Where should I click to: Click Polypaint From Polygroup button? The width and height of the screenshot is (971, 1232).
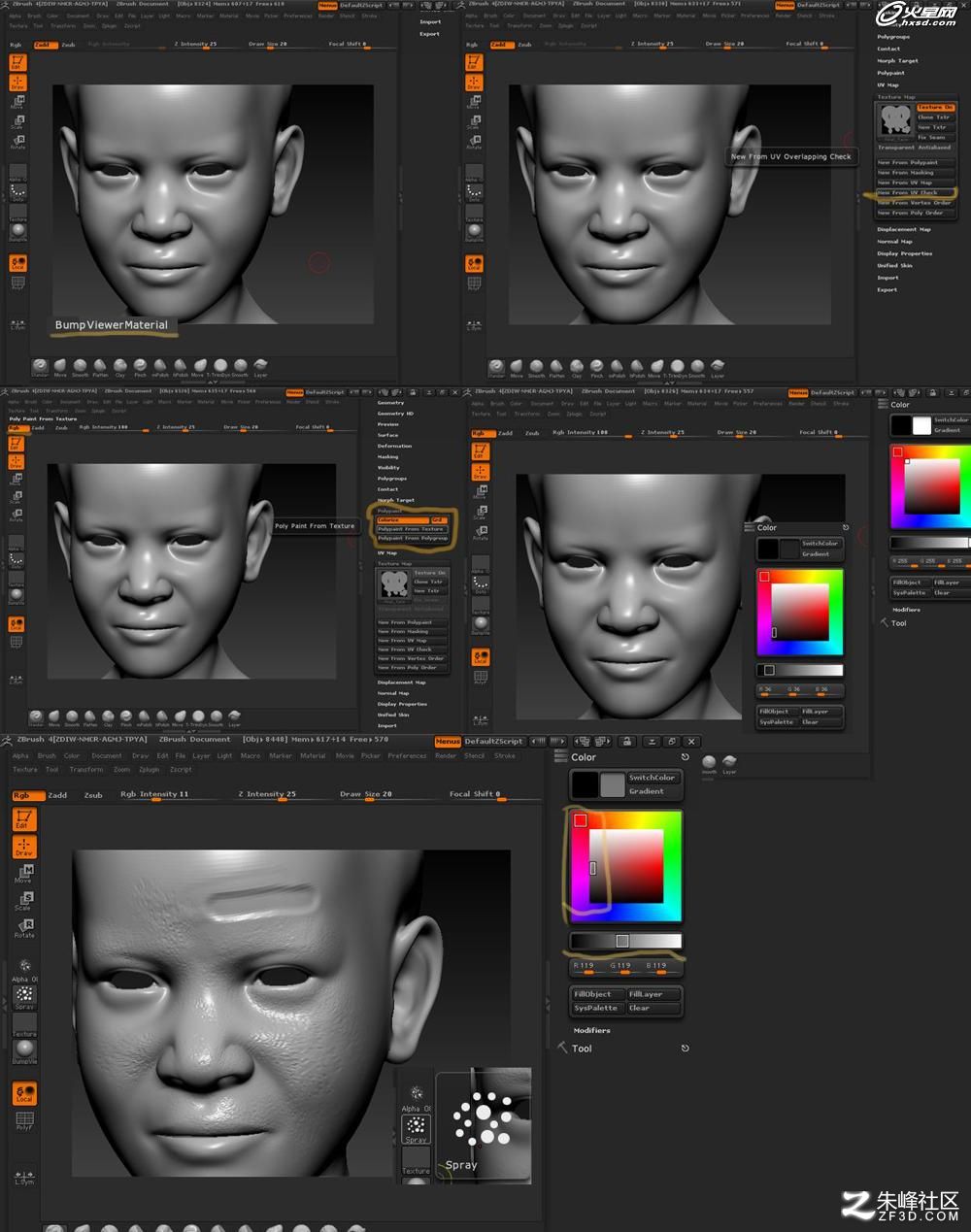click(414, 538)
